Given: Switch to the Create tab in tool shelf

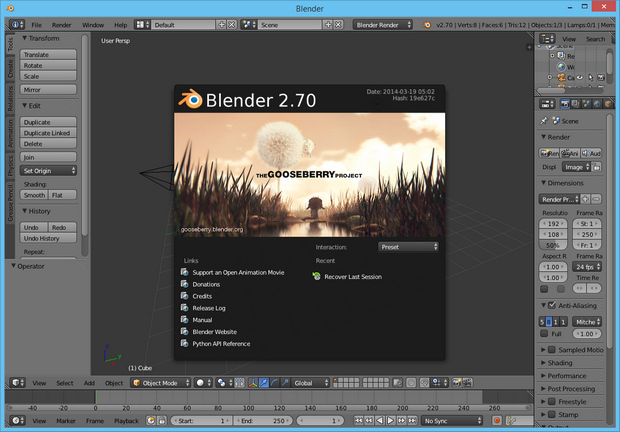Looking at the screenshot, I should coord(11,69).
